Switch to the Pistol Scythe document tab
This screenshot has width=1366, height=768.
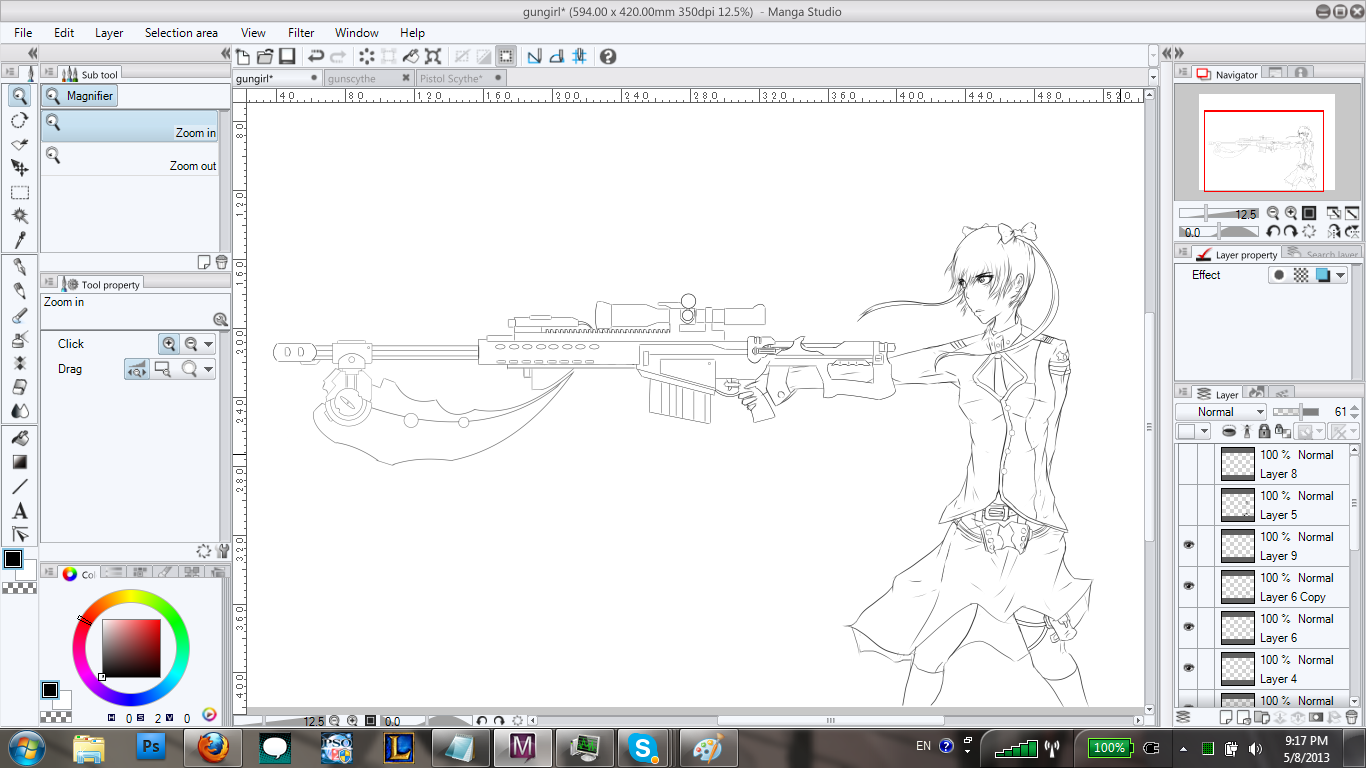coord(459,78)
